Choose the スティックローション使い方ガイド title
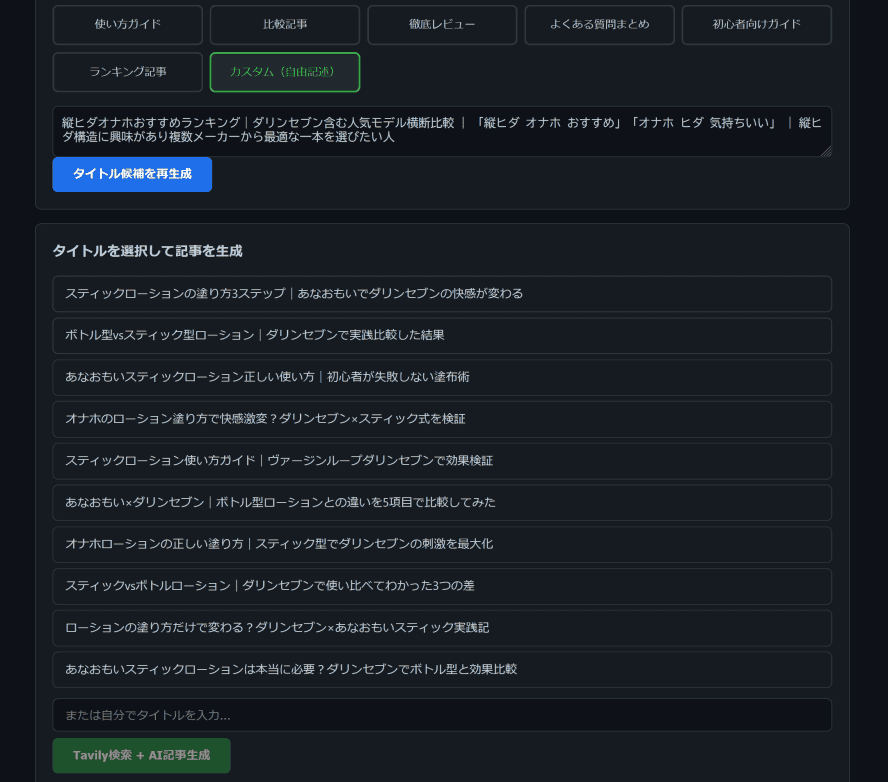 point(441,461)
